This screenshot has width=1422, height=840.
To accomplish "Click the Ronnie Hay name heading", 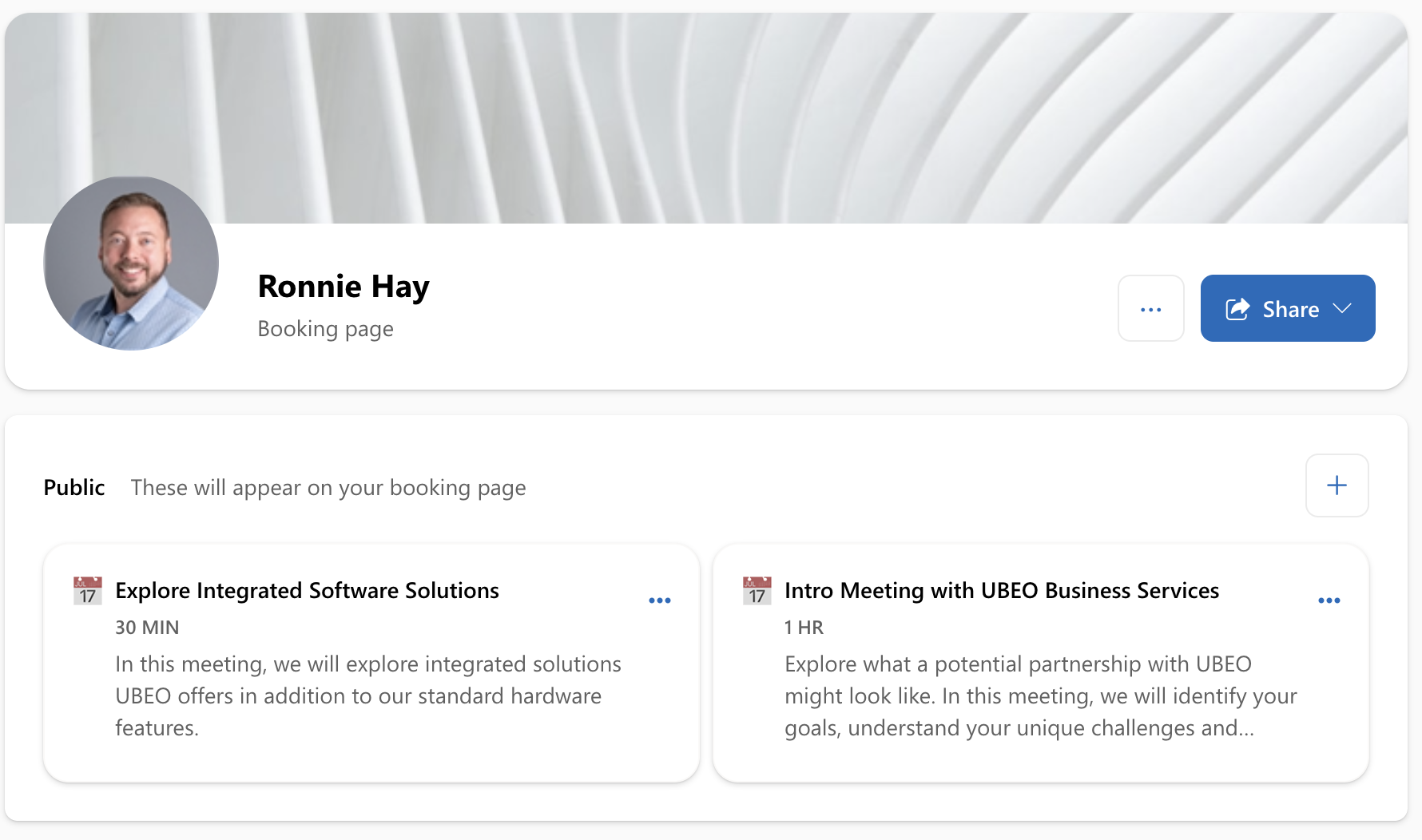I will [344, 287].
